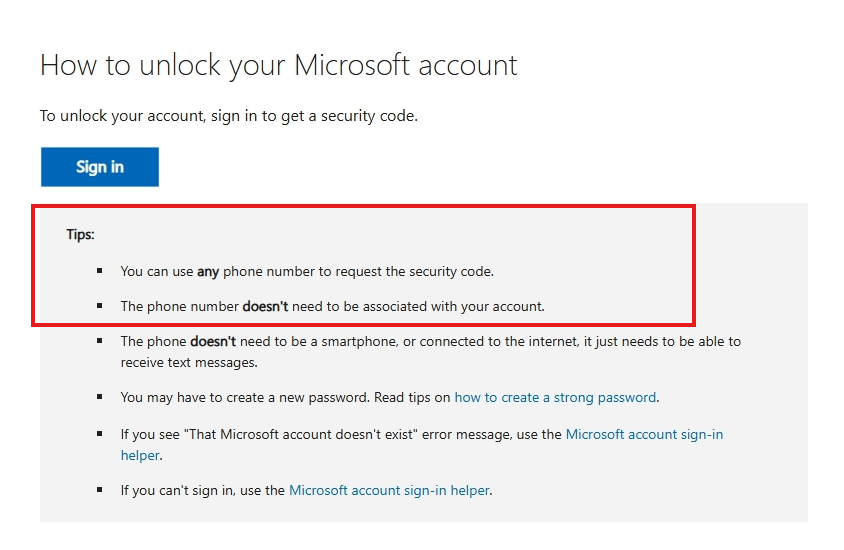Click the blue Sign in button

pos(100,167)
